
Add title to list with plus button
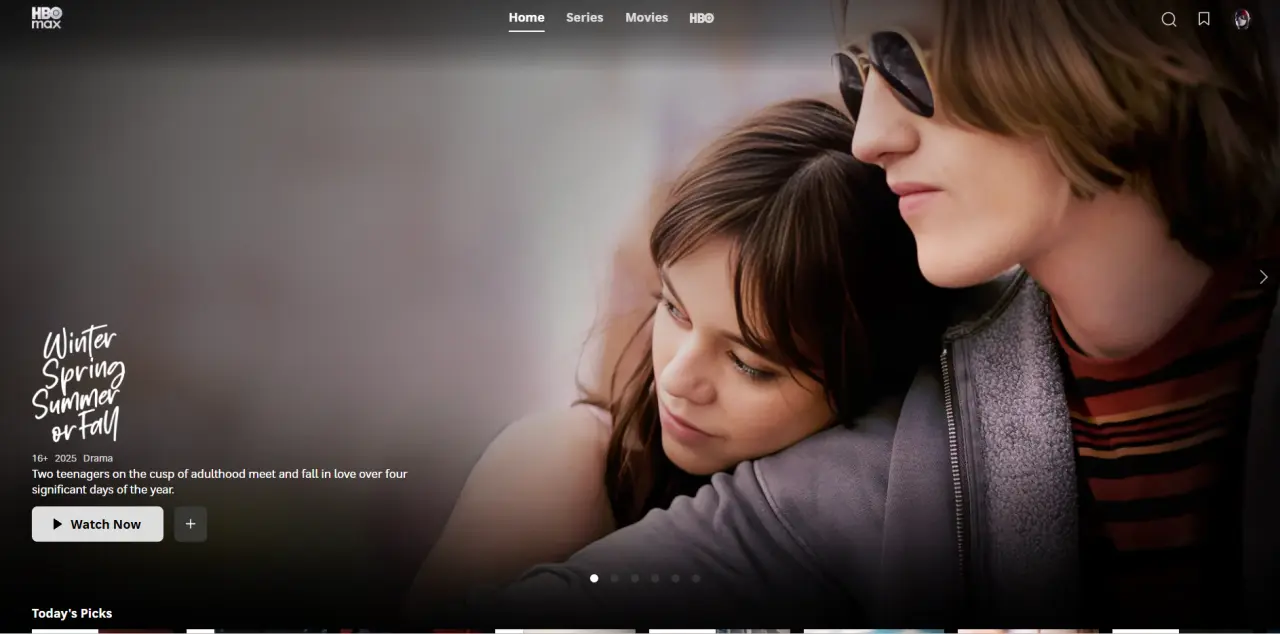[190, 524]
